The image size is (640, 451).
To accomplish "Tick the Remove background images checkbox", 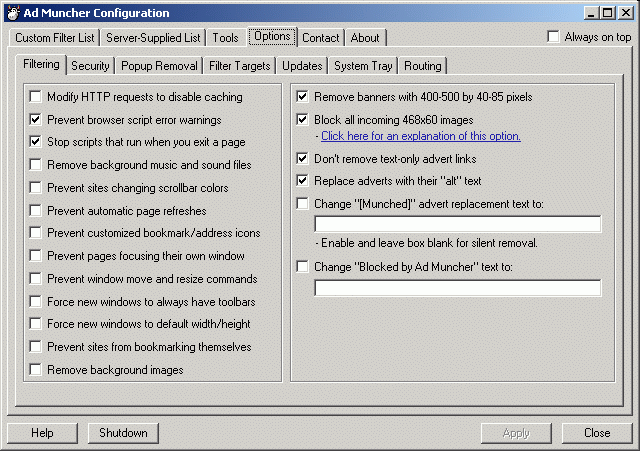I will pos(36,369).
